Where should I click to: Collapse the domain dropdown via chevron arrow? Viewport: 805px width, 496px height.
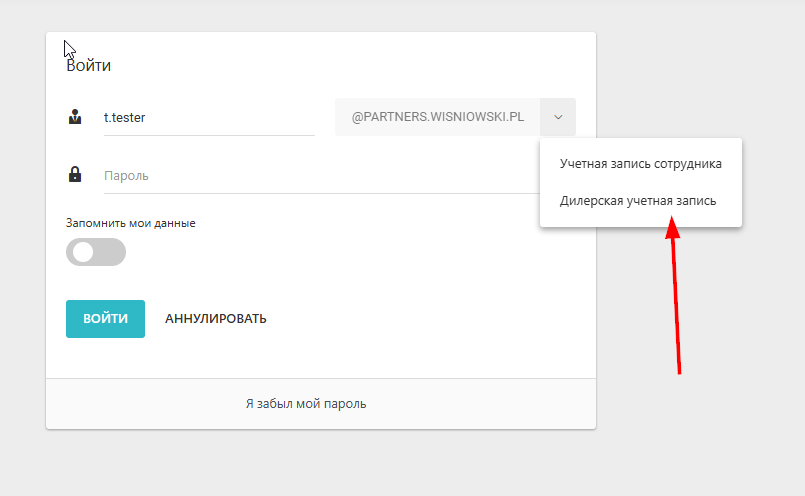(x=558, y=117)
